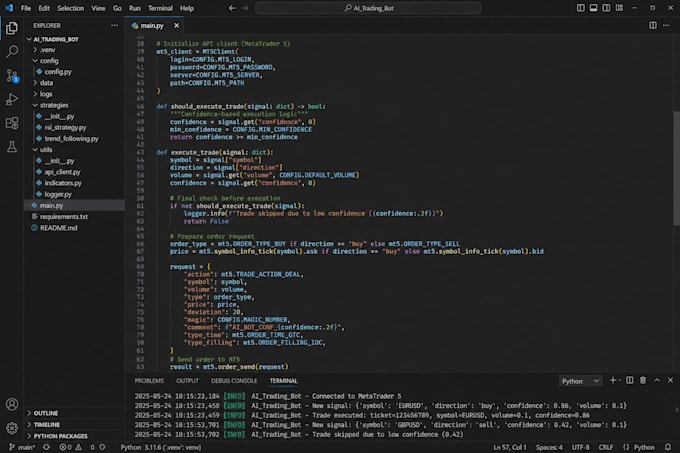Click the Spaces: 4 indentation setting
The width and height of the screenshot is (680, 453).
549,447
